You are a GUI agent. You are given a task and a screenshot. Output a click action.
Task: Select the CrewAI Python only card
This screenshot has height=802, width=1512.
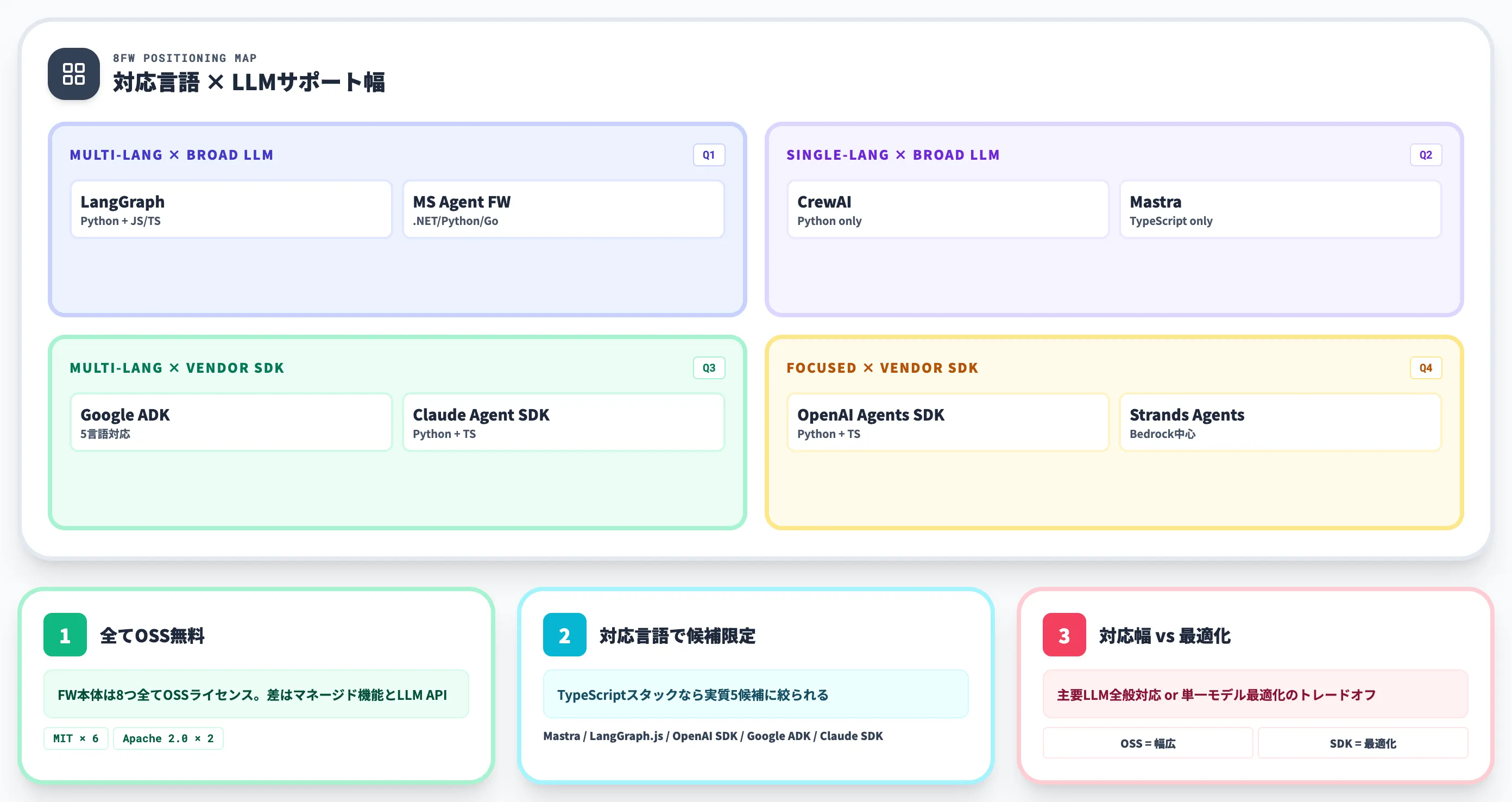click(x=948, y=210)
